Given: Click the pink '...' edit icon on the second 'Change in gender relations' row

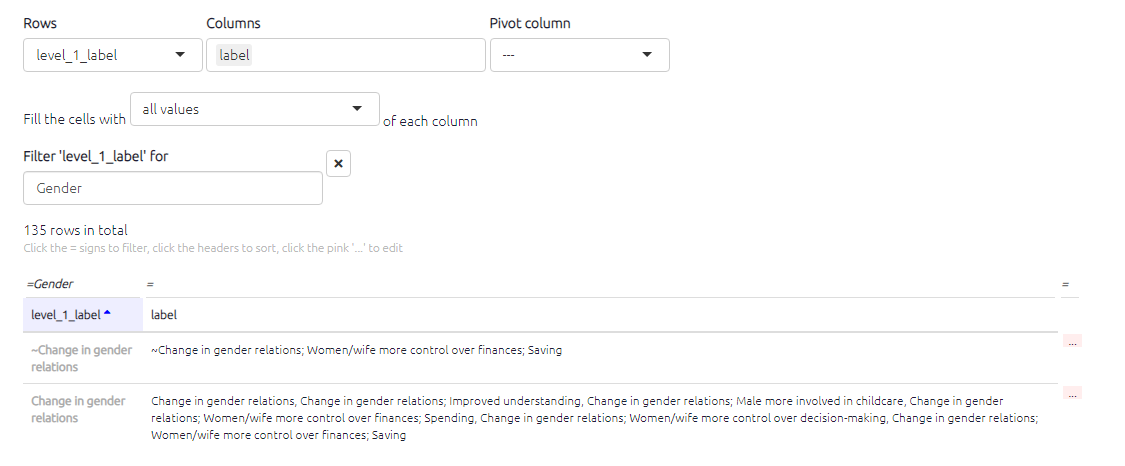Looking at the screenshot, I should (1072, 393).
